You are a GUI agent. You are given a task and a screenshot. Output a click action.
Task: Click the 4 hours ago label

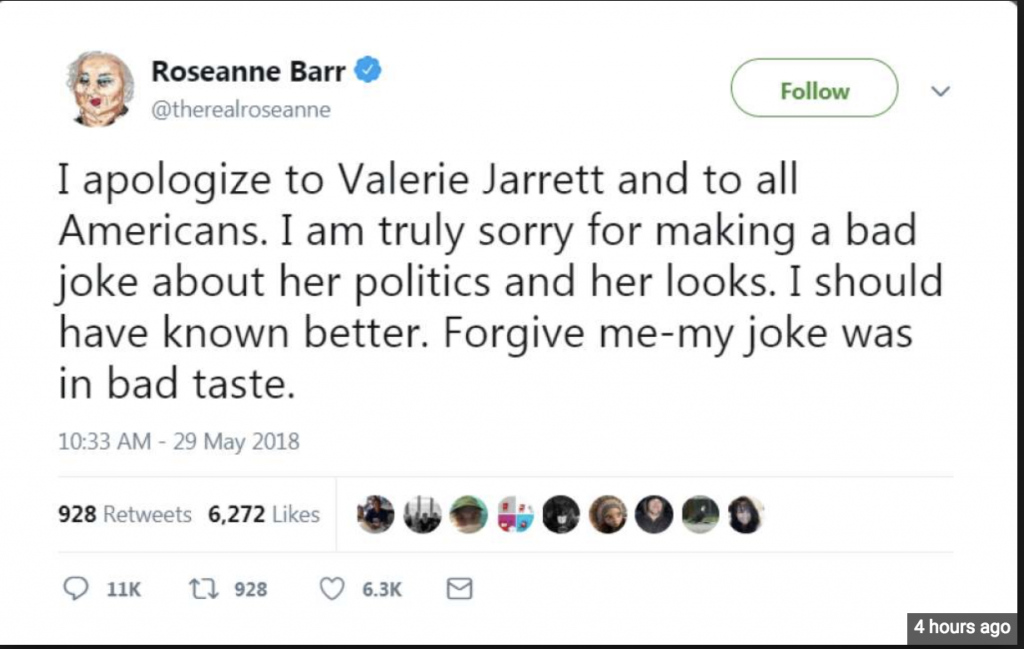point(960,628)
